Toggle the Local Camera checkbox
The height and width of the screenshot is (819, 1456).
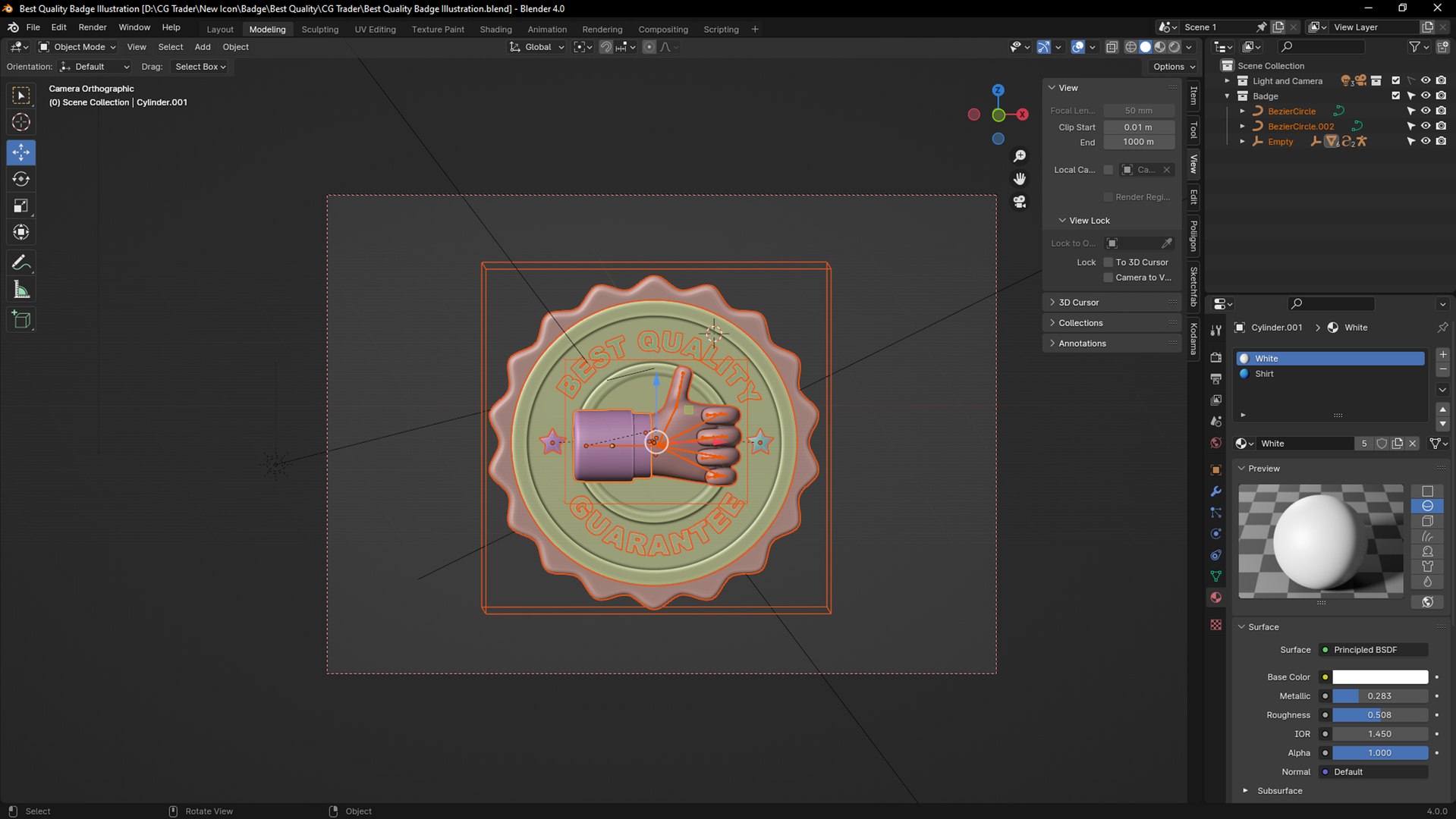pos(1109,170)
